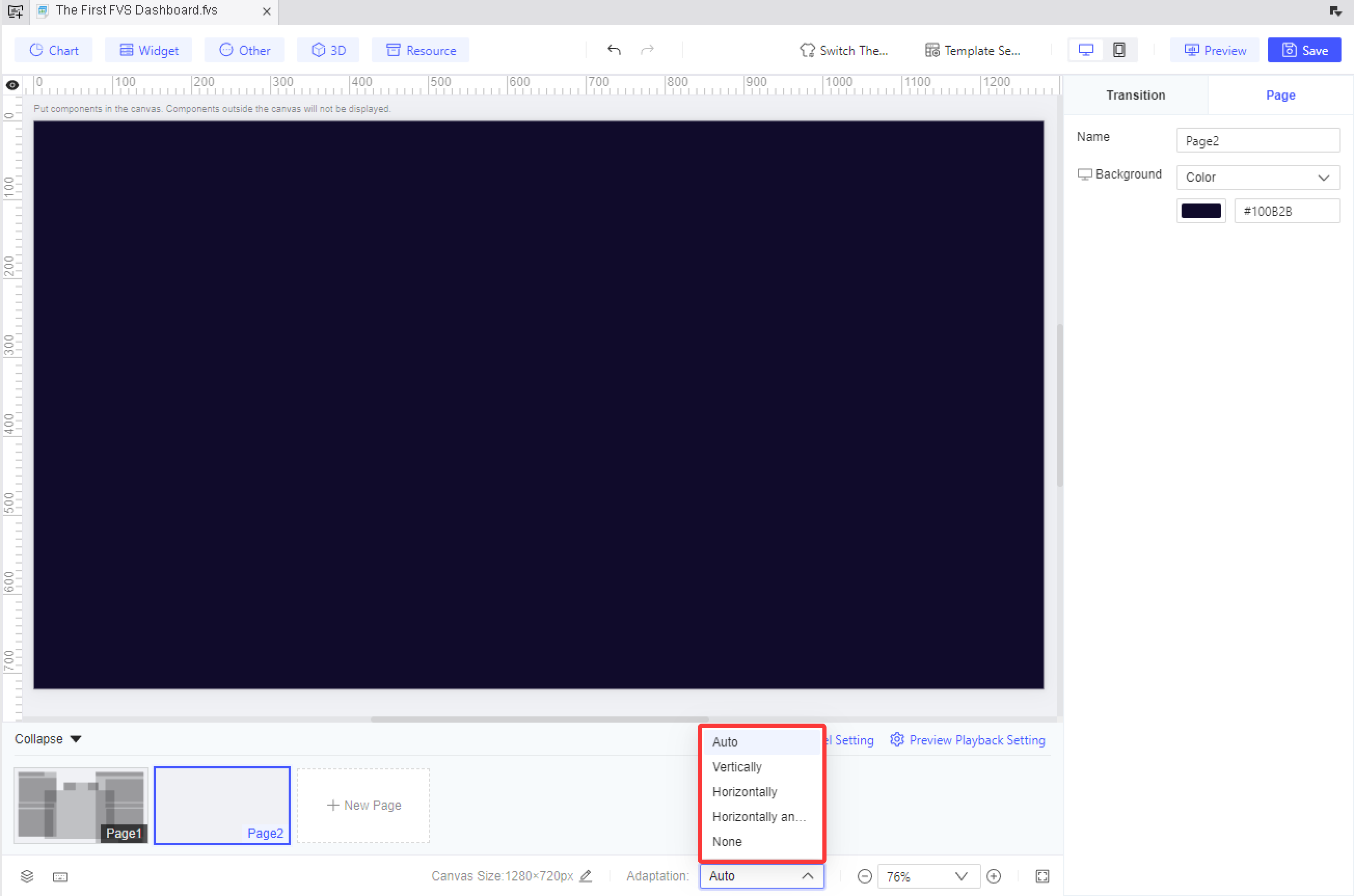The height and width of the screenshot is (896, 1354).
Task: Open the Background type dropdown
Action: pyautogui.click(x=1257, y=177)
